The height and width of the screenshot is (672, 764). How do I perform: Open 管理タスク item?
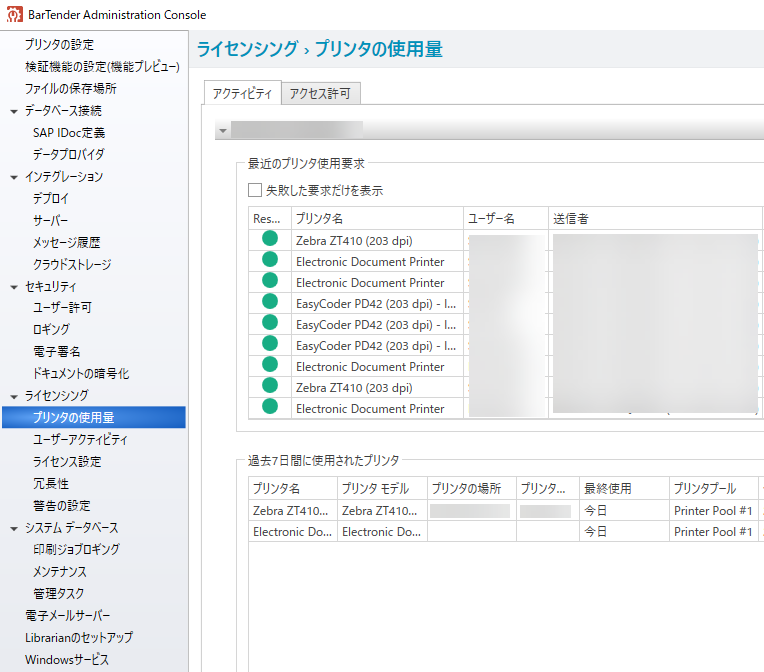58,594
